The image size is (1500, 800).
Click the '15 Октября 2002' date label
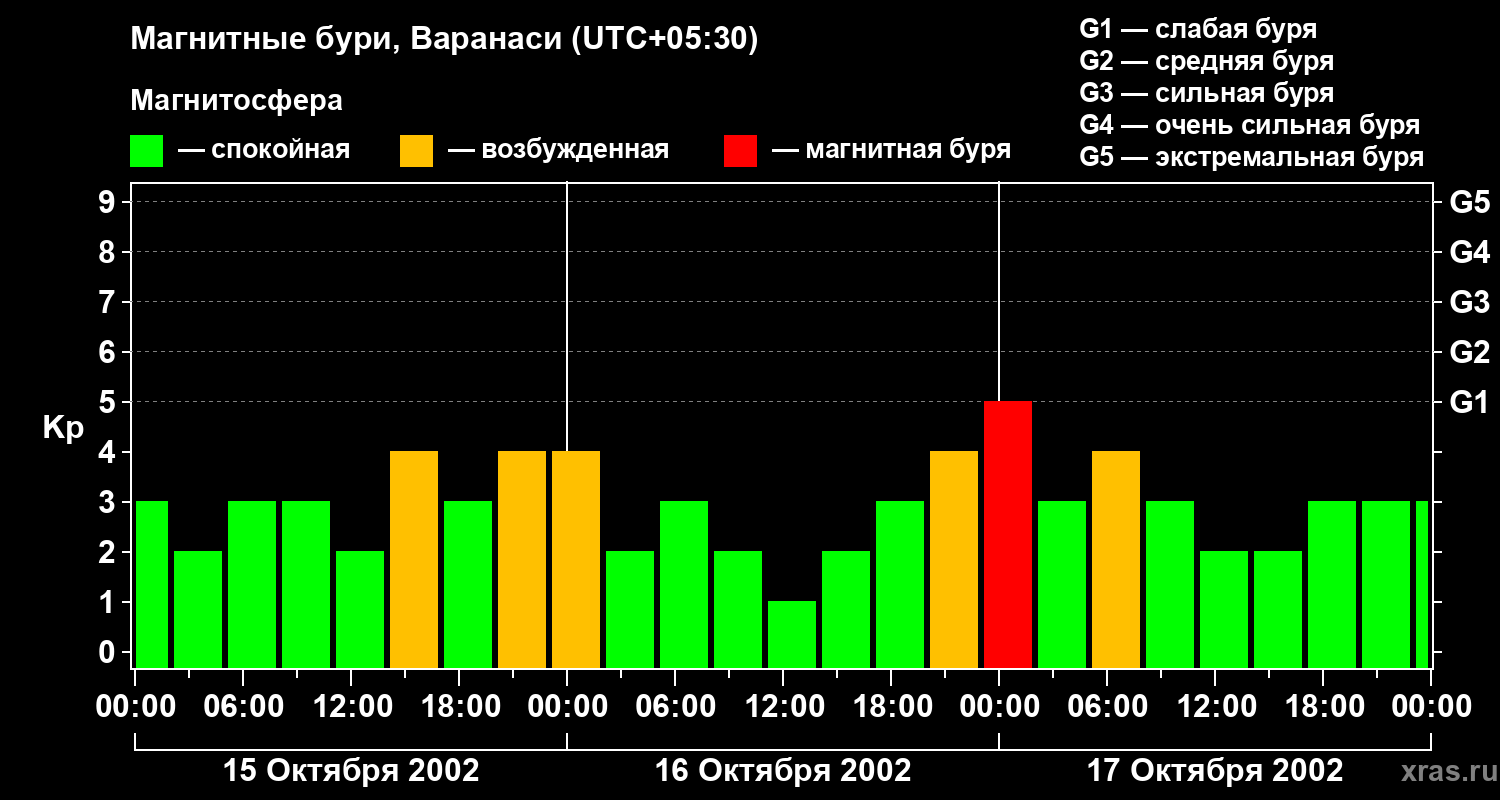click(x=351, y=771)
